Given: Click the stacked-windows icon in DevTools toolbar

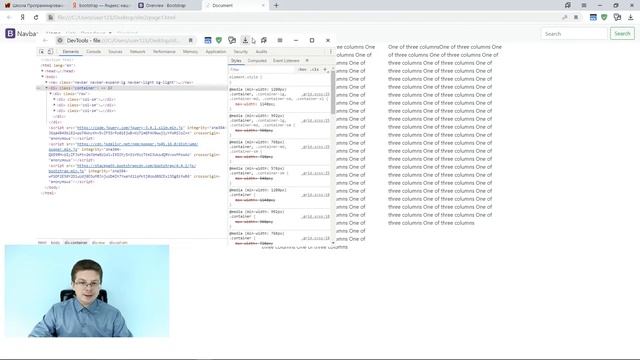Looking at the screenshot, I should (x=264, y=40).
